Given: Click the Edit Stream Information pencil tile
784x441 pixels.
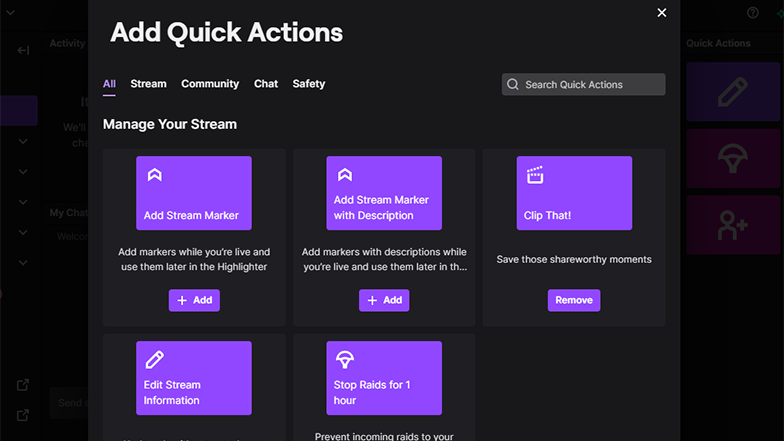Looking at the screenshot, I should (194, 378).
